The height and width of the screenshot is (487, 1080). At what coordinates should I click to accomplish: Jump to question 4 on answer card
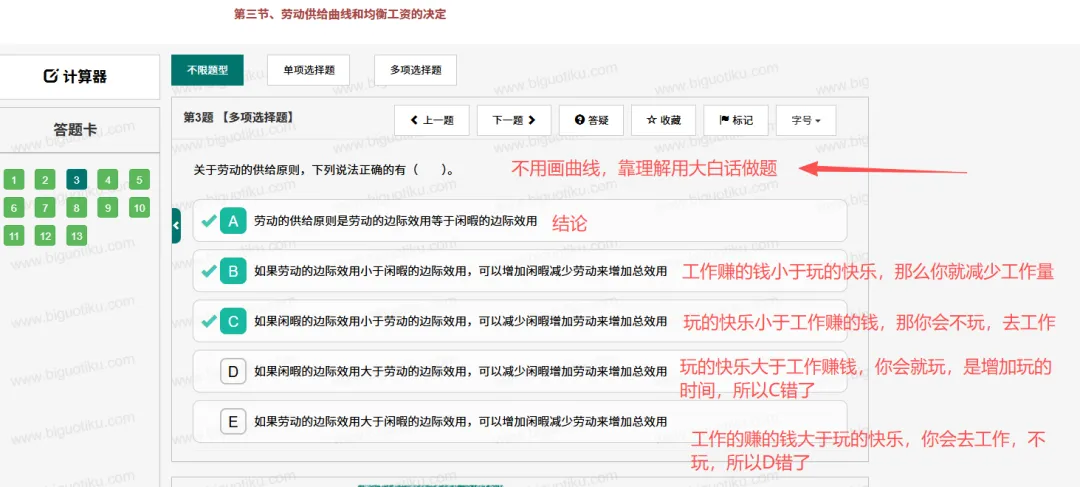[x=108, y=180]
